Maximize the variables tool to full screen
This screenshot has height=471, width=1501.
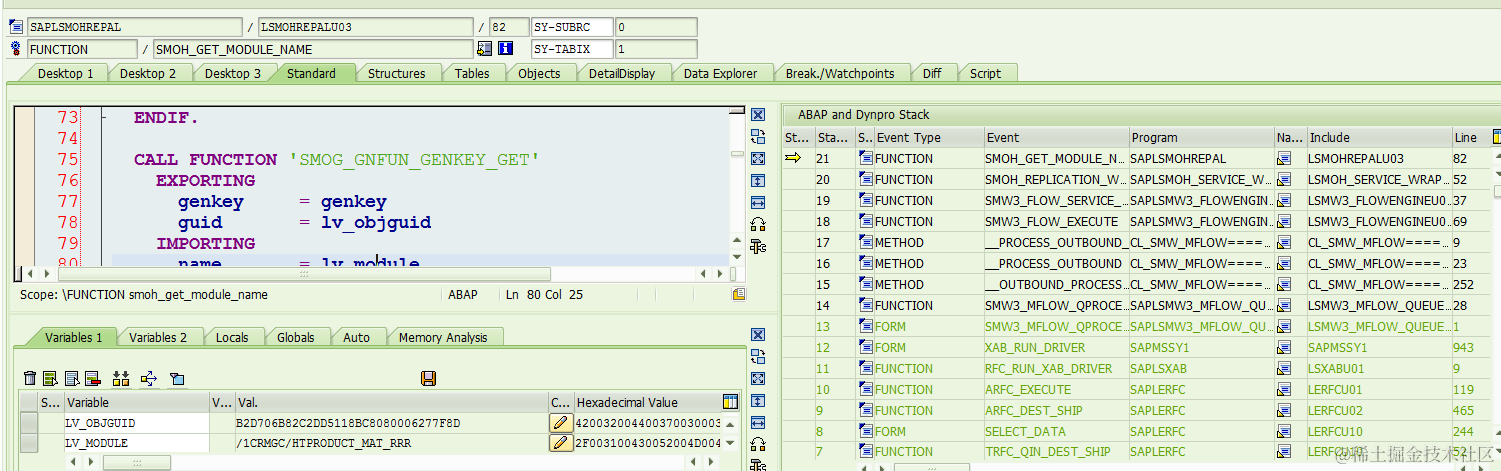pyautogui.click(x=758, y=379)
